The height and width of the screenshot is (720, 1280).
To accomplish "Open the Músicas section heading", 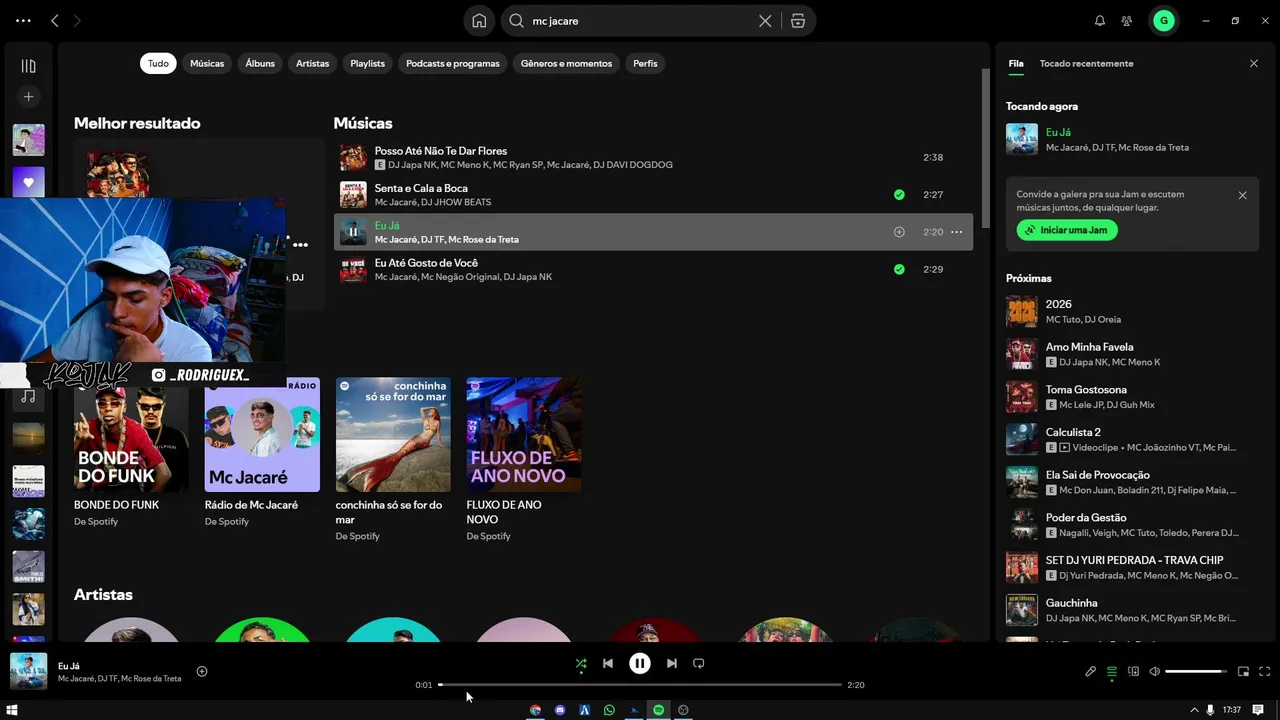I will (x=363, y=123).
